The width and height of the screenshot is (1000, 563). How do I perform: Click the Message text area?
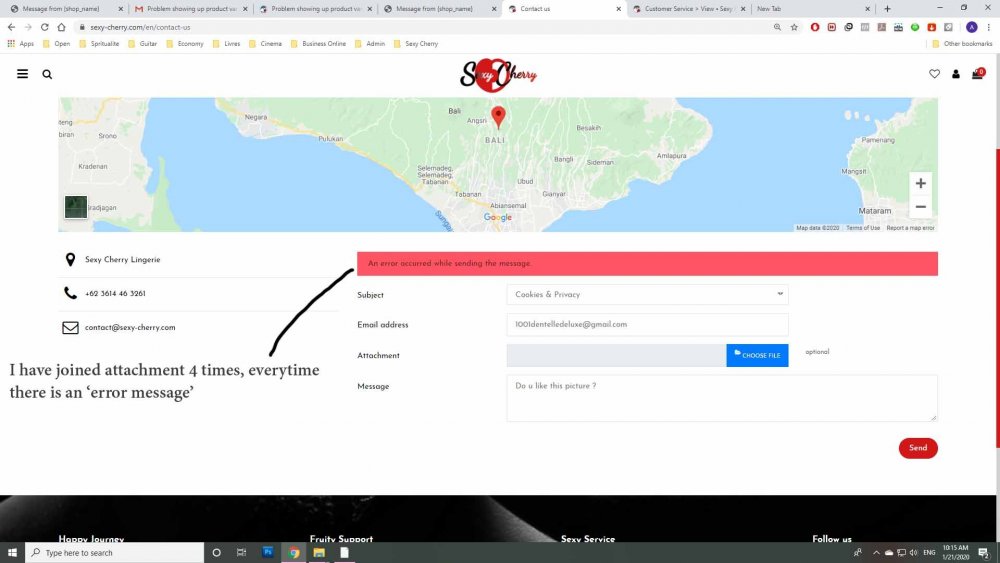[722, 398]
